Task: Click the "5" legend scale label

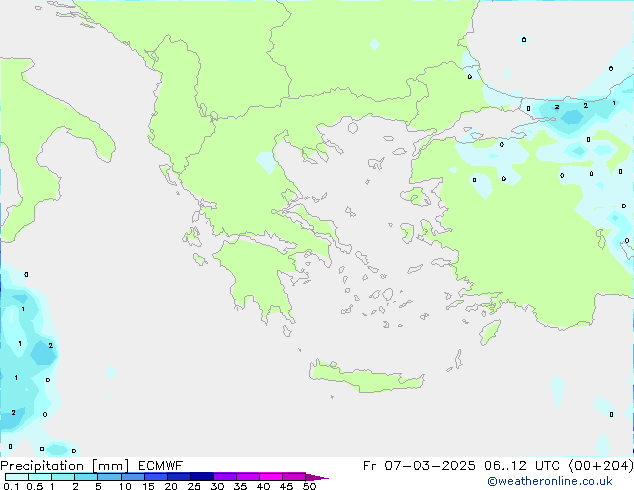Action: 98,486
